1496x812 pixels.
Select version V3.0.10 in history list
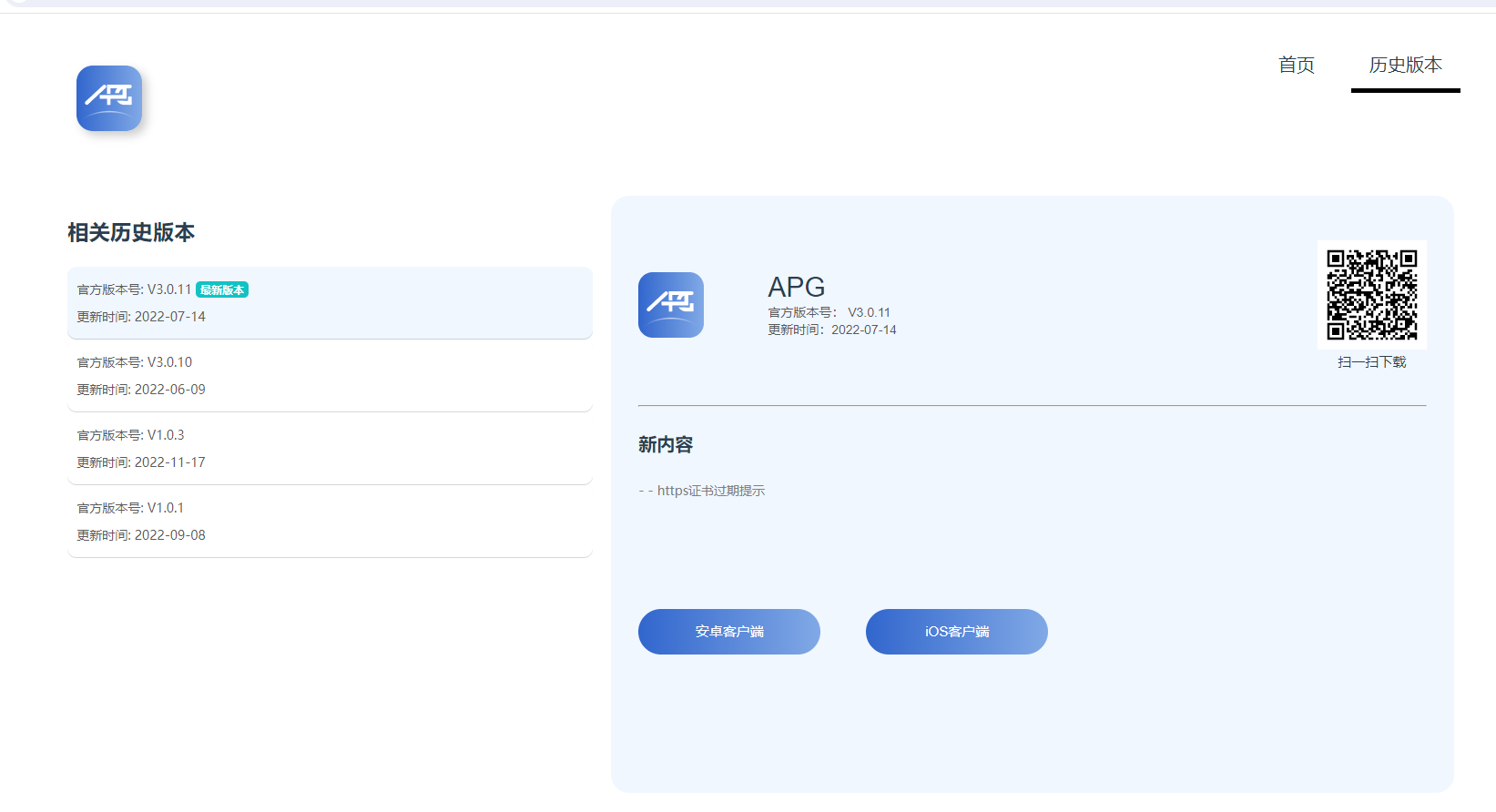330,376
